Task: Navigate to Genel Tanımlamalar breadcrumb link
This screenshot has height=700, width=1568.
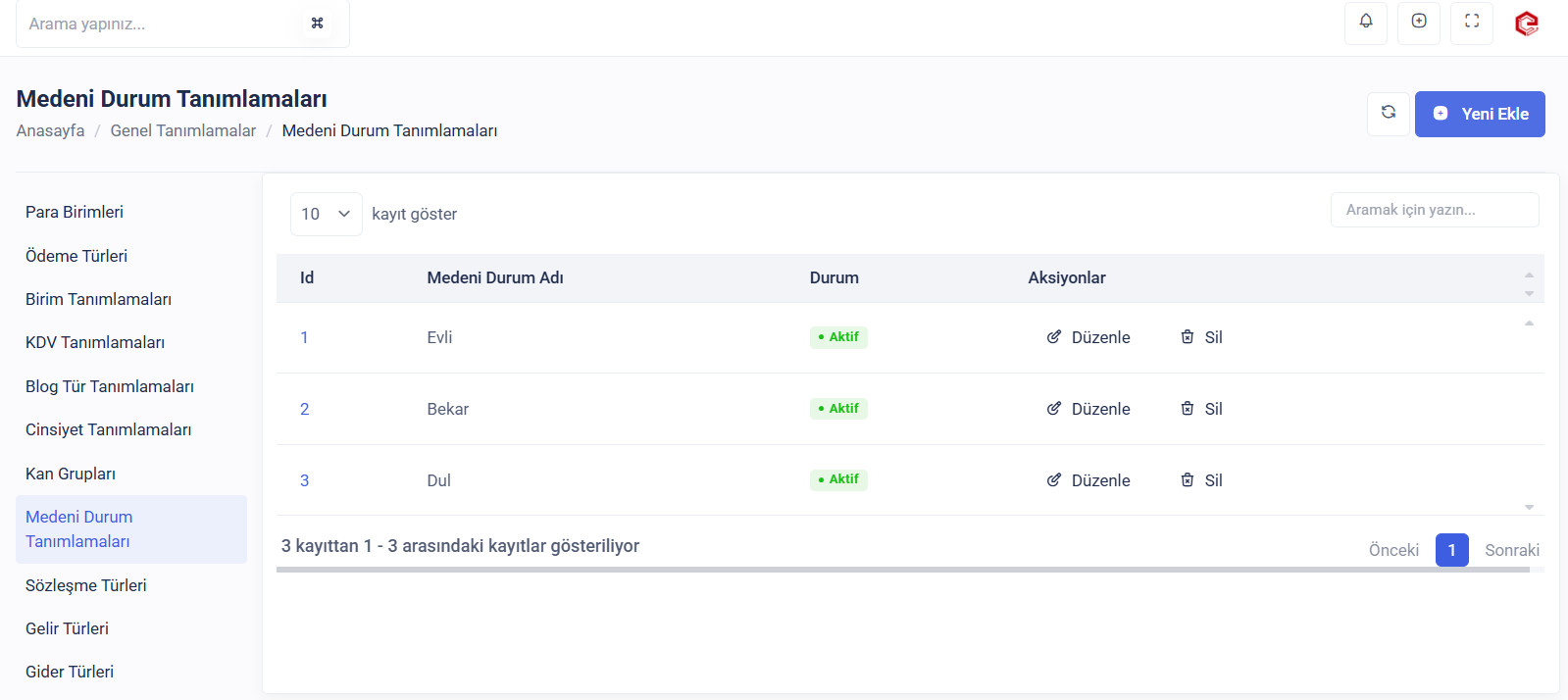Action: point(182,130)
